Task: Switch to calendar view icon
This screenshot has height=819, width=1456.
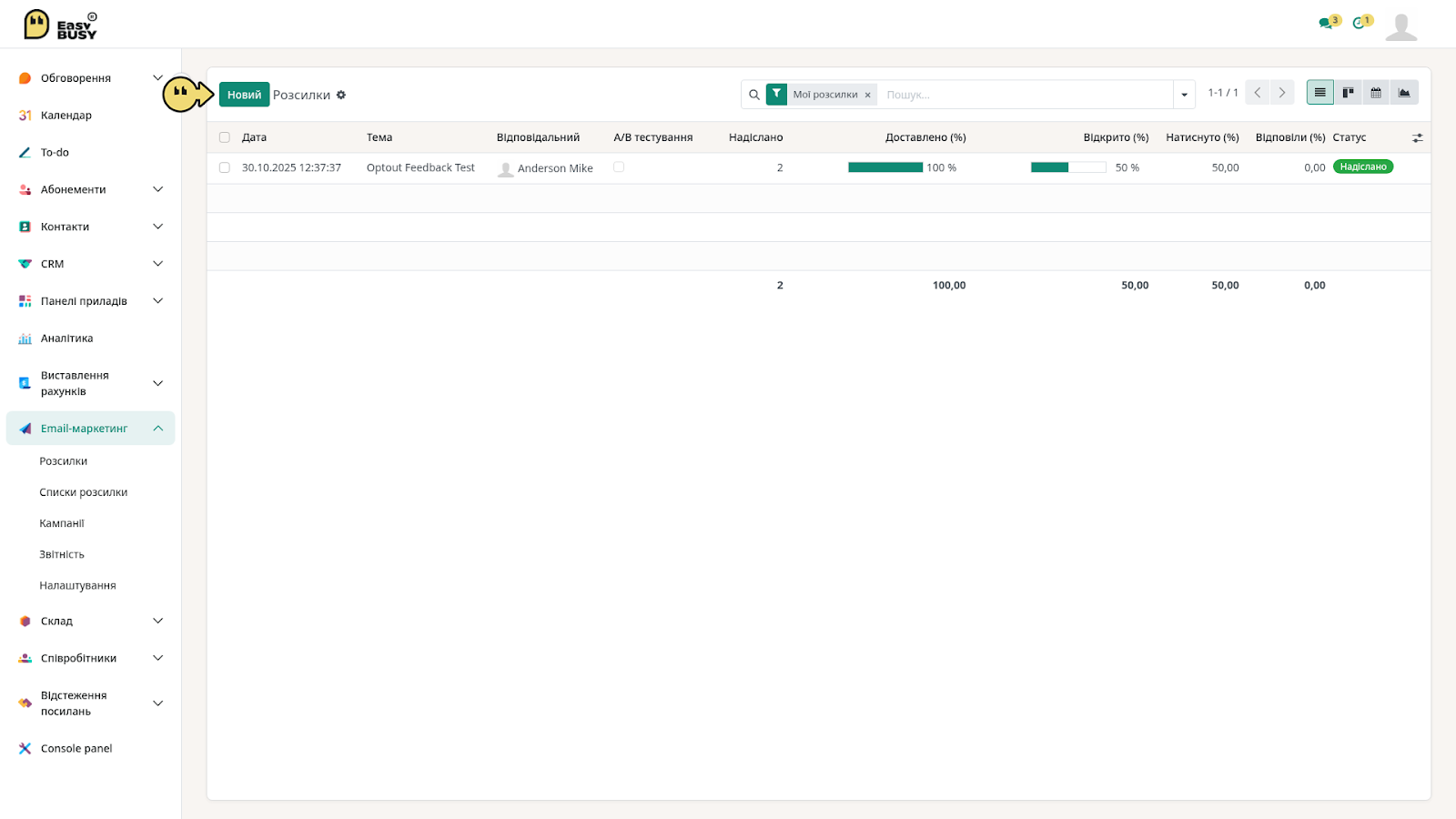Action: click(x=1376, y=93)
